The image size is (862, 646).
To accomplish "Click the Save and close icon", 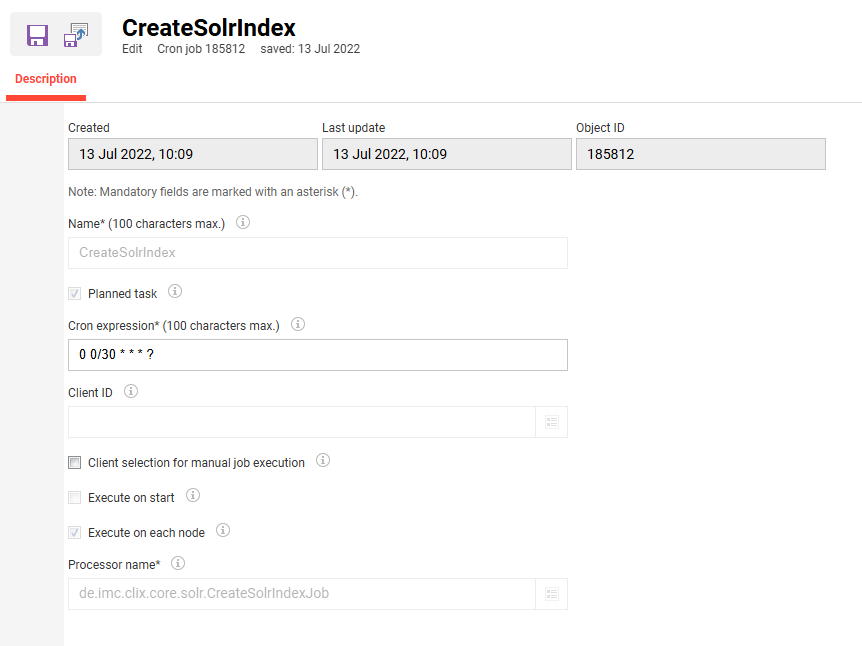I will (x=76, y=35).
